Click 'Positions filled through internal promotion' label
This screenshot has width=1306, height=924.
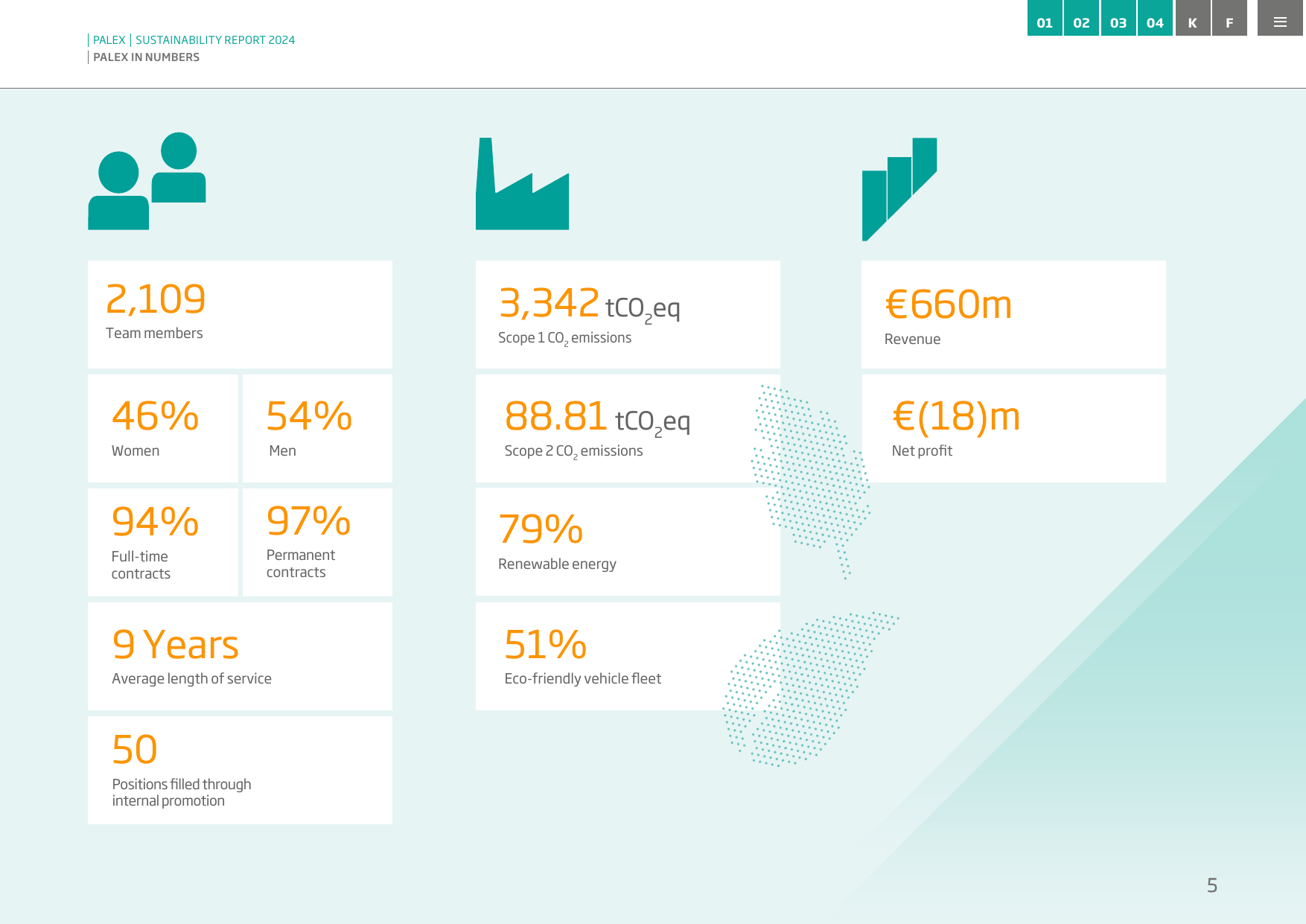tap(182, 793)
